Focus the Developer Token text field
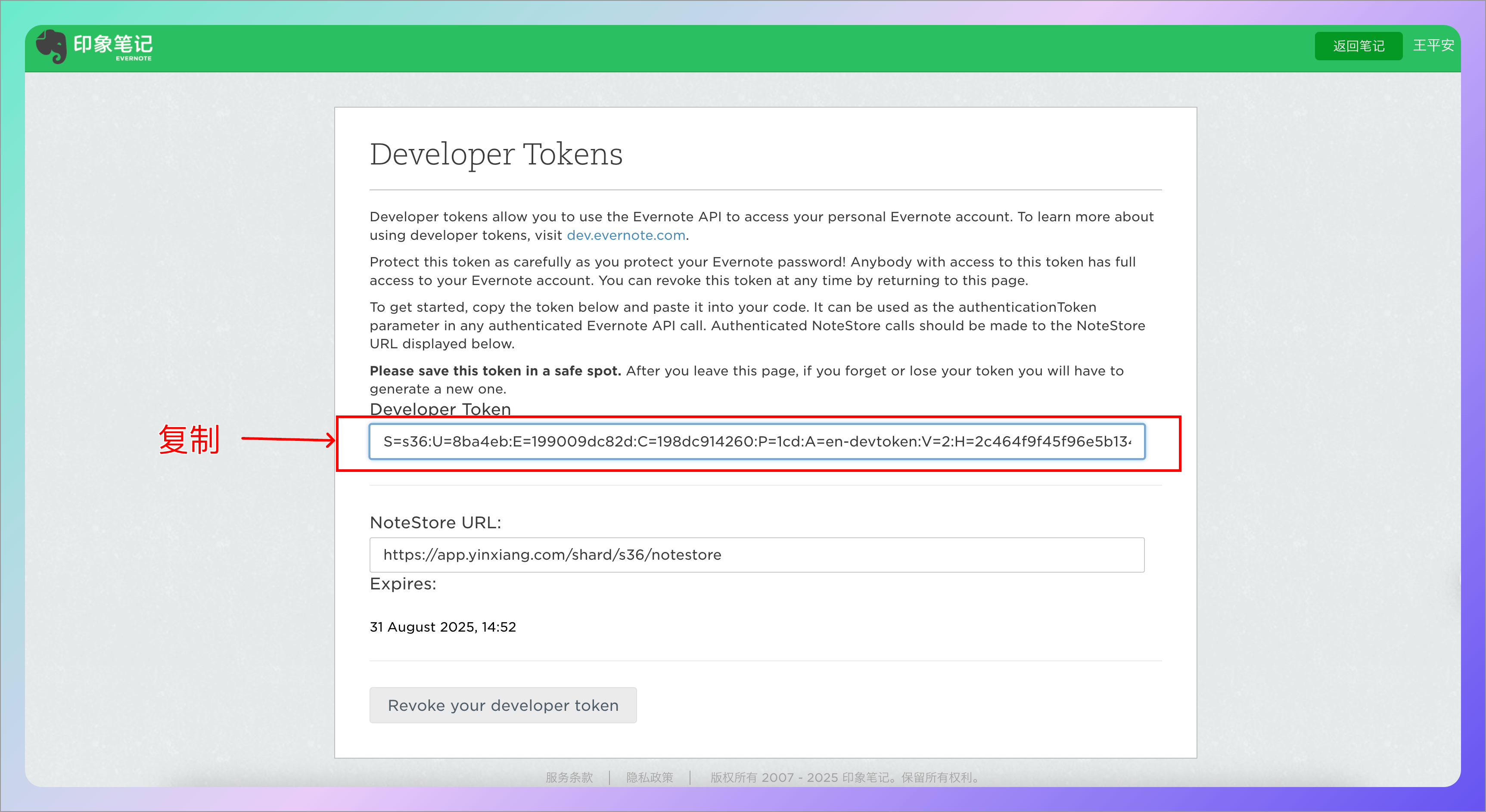 (756, 442)
